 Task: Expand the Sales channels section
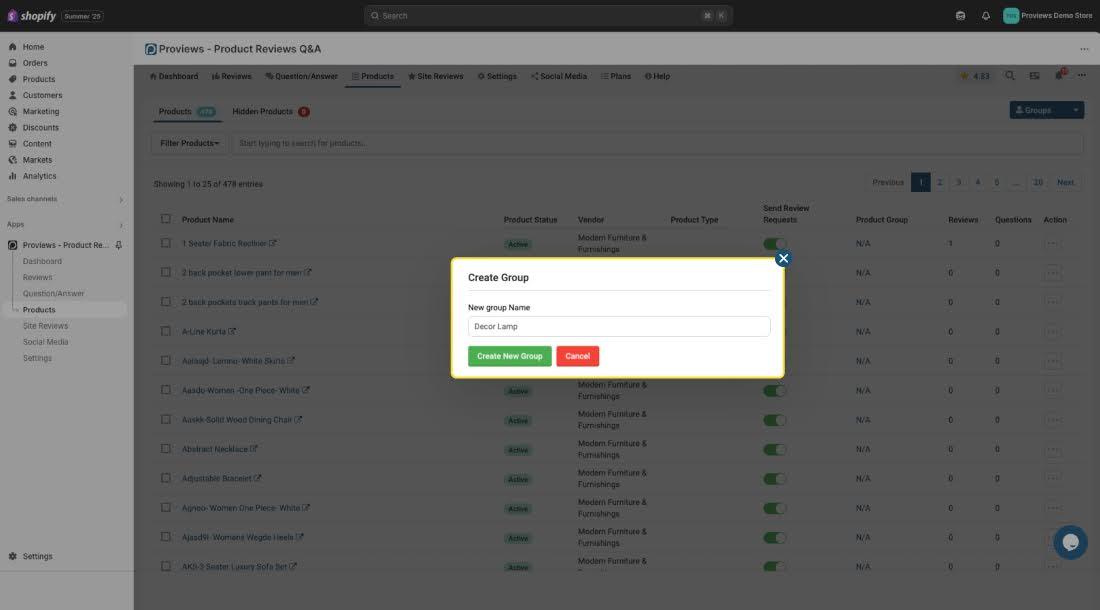(x=121, y=200)
